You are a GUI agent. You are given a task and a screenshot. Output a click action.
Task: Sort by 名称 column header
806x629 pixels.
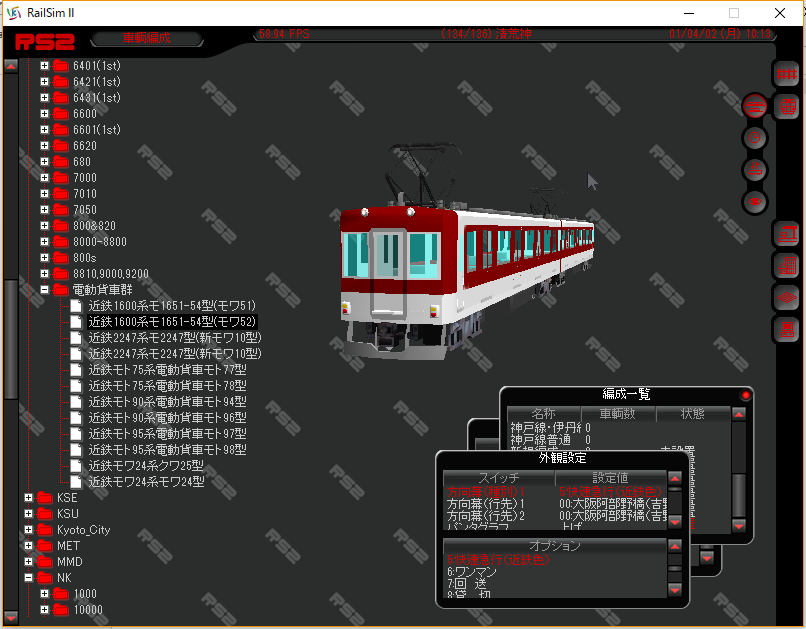[544, 414]
